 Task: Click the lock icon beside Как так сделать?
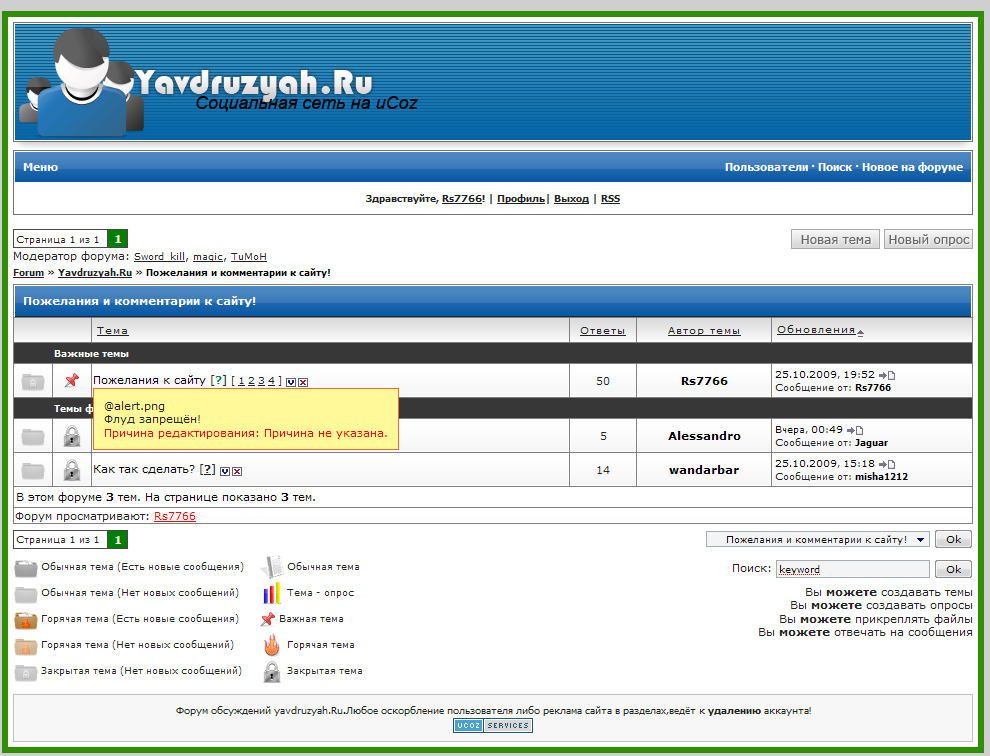[72, 470]
